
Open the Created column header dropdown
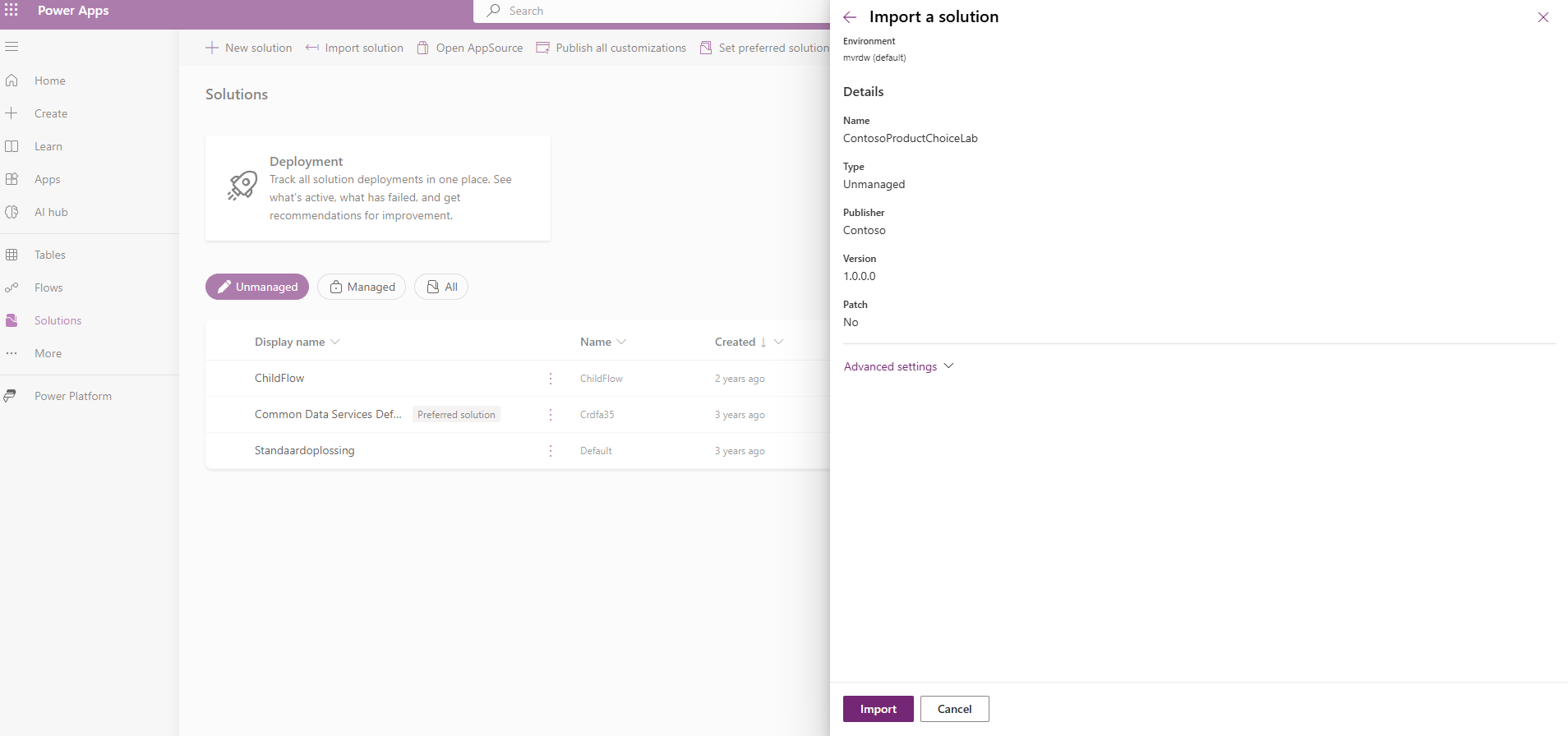point(779,342)
